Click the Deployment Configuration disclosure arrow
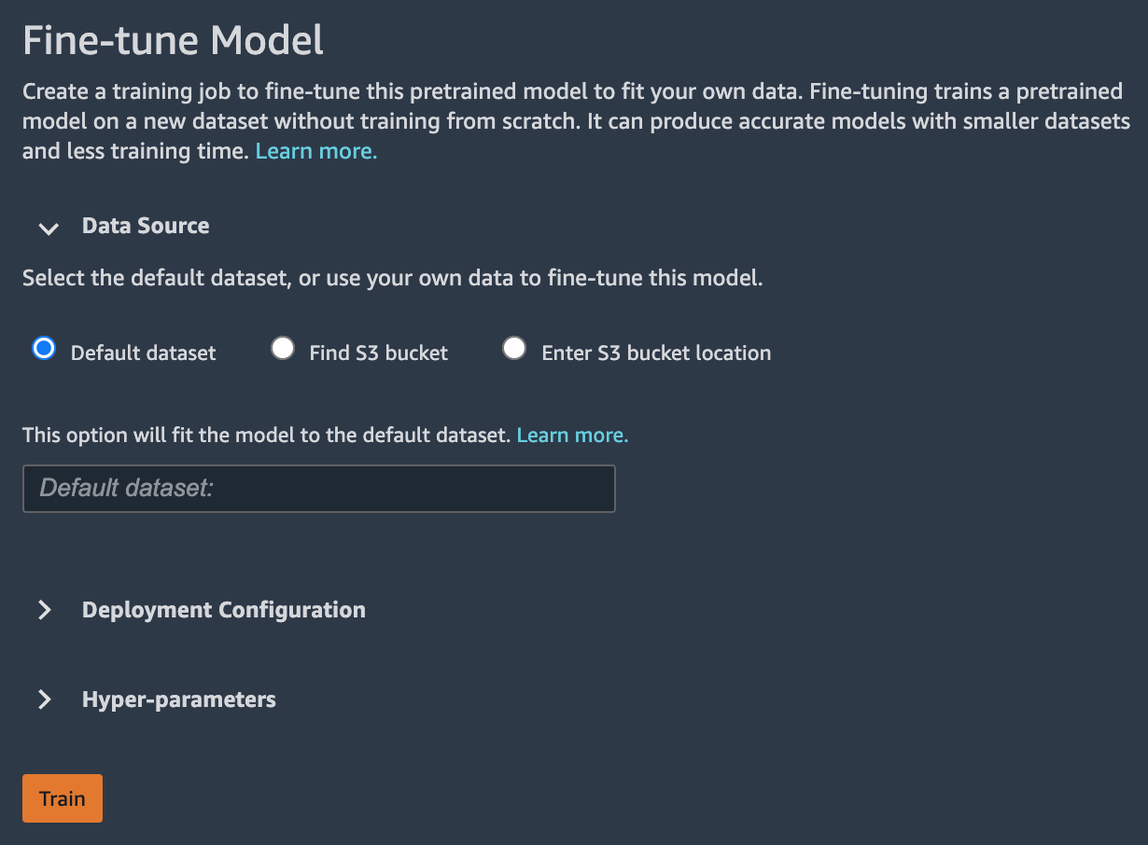Viewport: 1148px width, 845px height. (44, 609)
